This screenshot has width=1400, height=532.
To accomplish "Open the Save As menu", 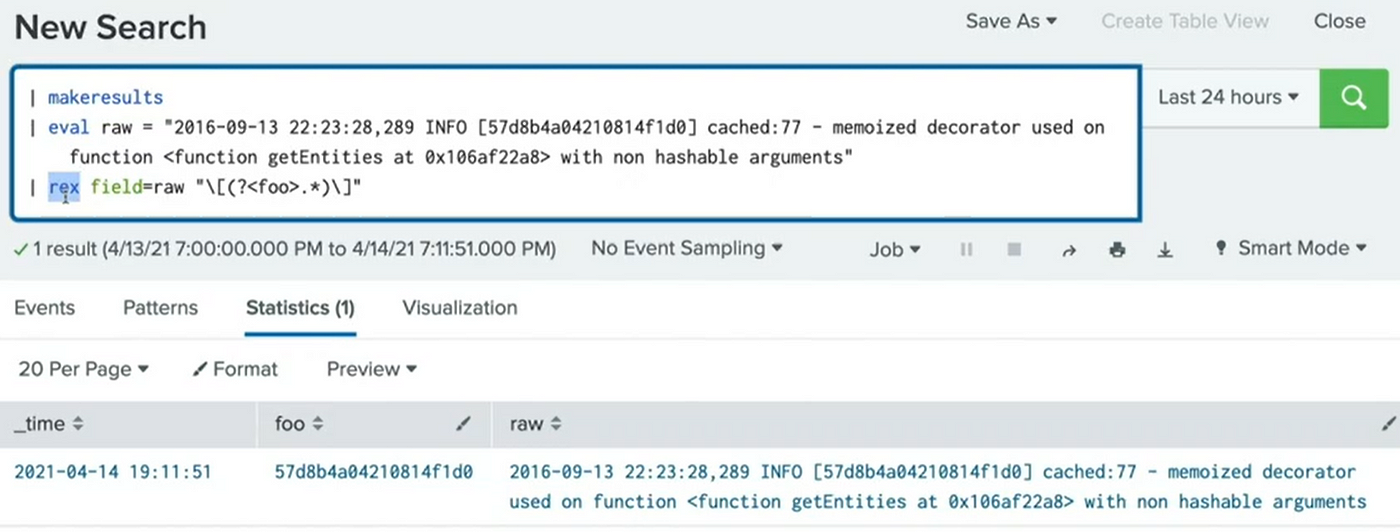I will [x=1011, y=21].
